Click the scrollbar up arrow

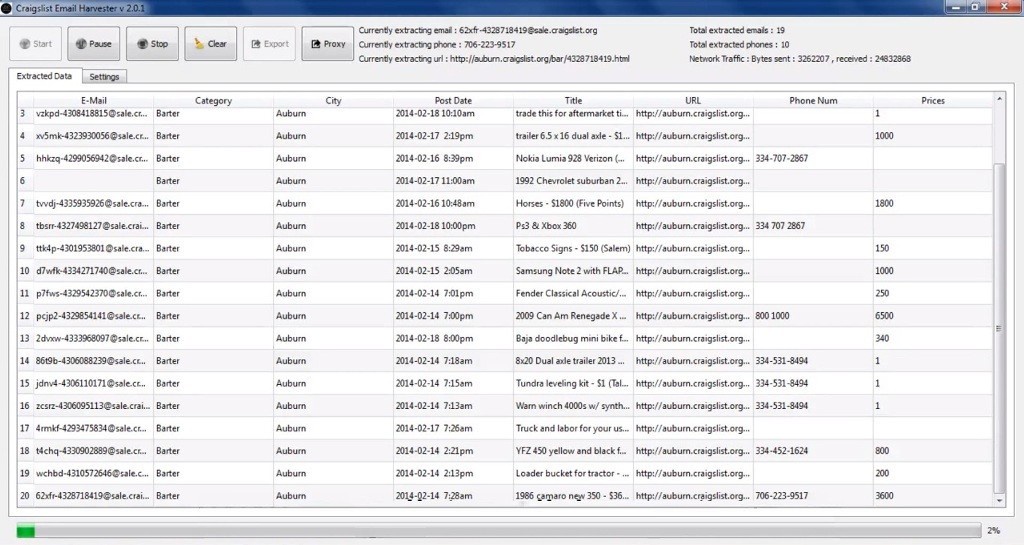(999, 98)
